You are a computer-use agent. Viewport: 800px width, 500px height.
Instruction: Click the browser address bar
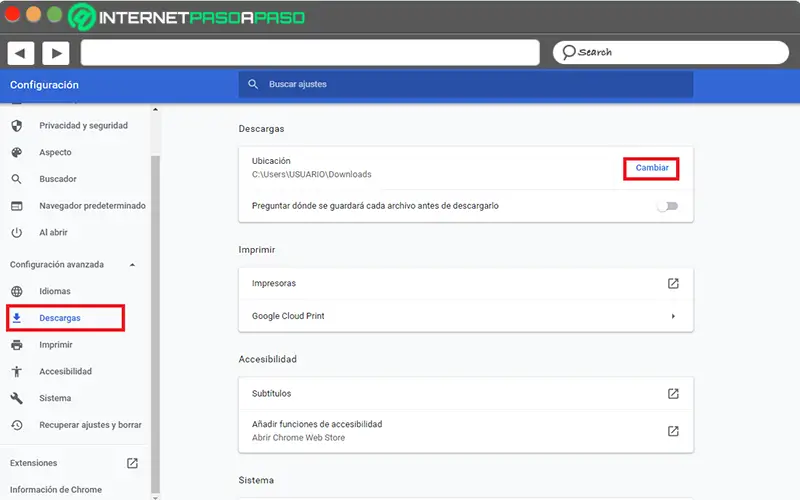pos(310,53)
